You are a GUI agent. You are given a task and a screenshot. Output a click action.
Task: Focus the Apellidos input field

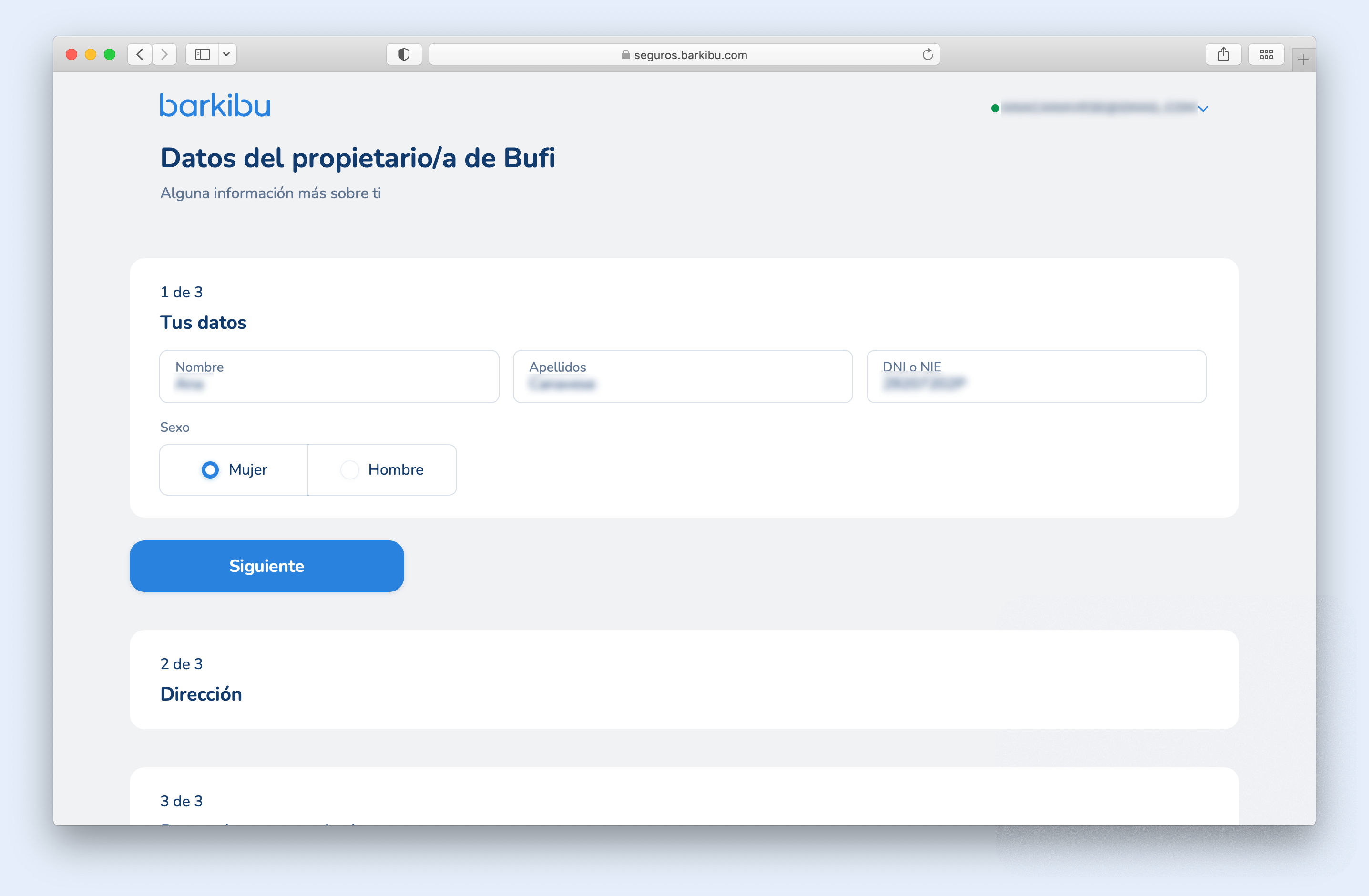pyautogui.click(x=682, y=377)
